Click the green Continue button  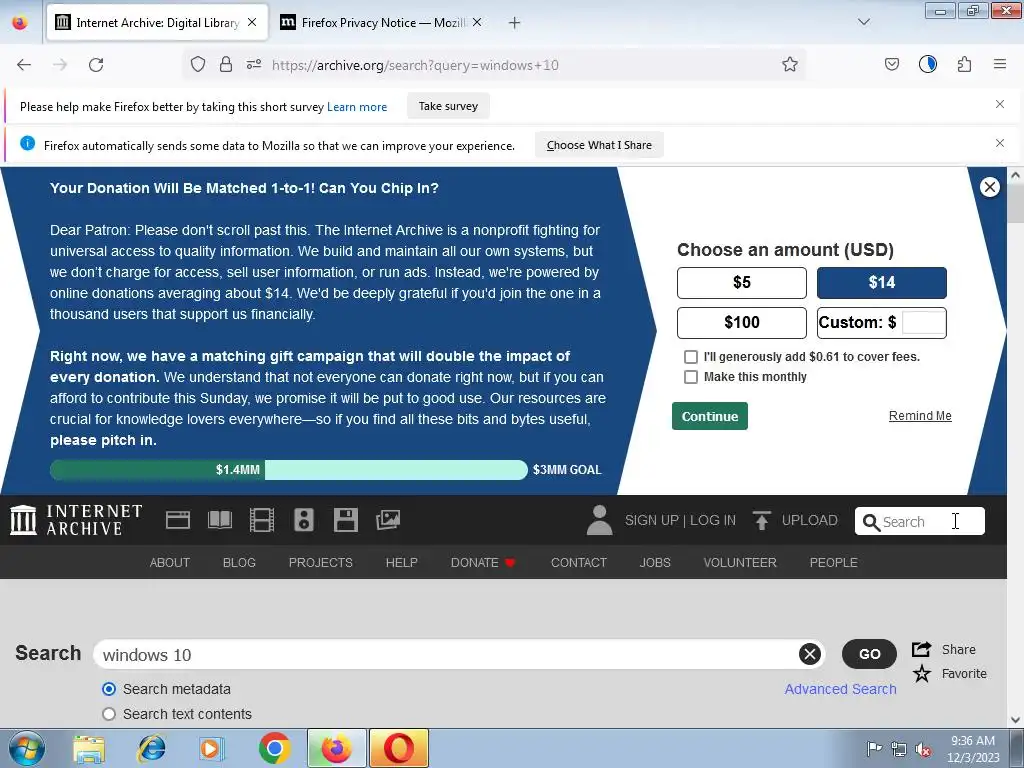[710, 416]
